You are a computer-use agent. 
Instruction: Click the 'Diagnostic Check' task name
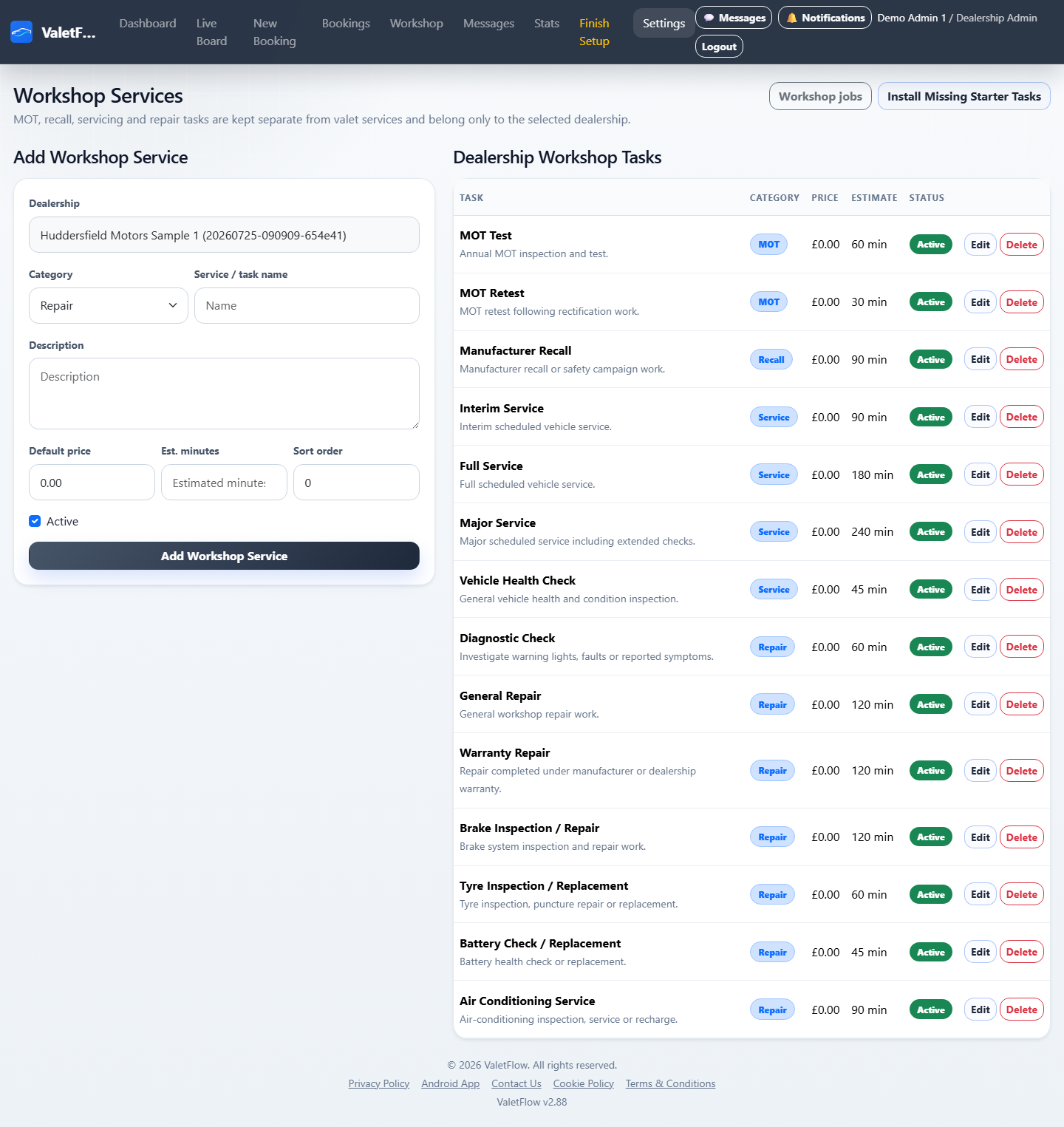coord(507,638)
